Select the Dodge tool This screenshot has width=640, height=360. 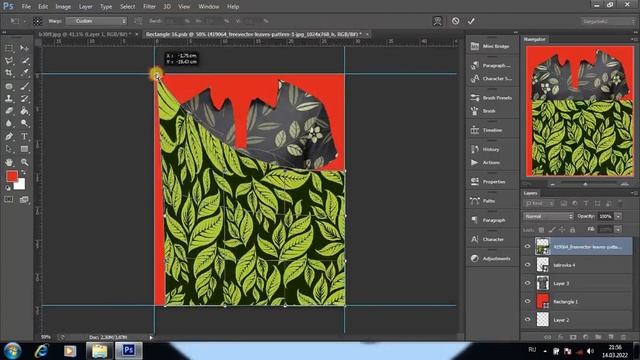pyautogui.click(x=24, y=123)
